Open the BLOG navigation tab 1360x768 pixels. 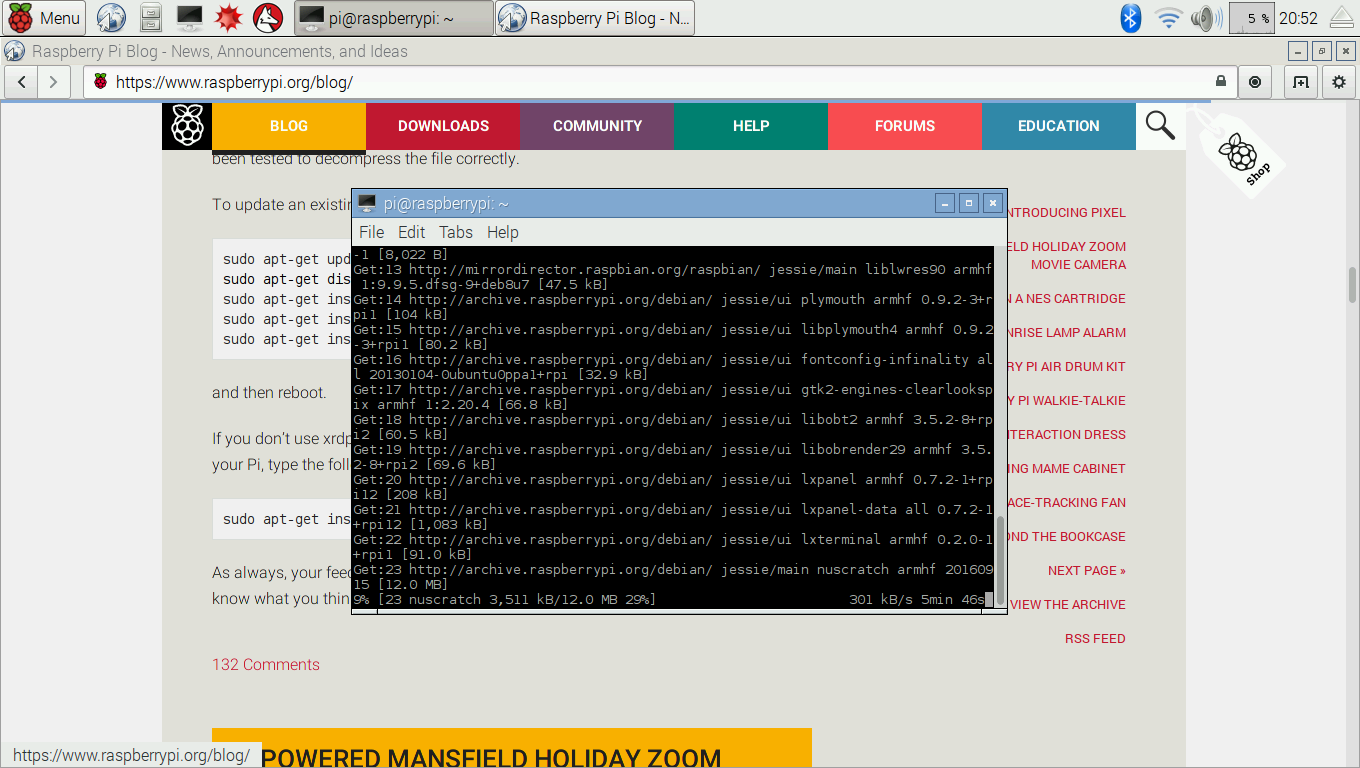[289, 126]
